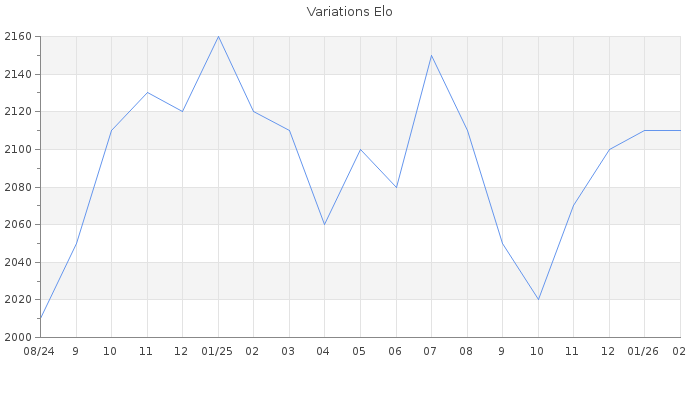Select the 2000 y-axis label

coord(17,337)
